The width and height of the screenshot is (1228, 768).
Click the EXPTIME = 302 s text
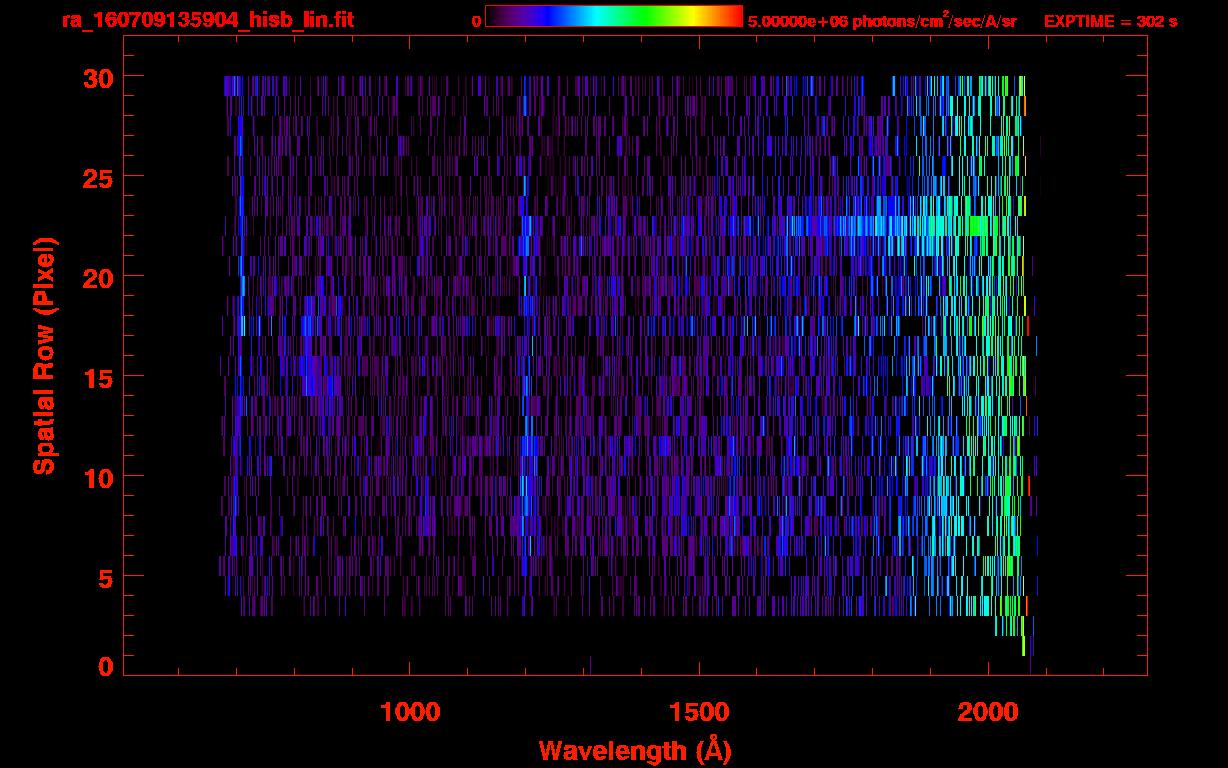pos(1110,21)
